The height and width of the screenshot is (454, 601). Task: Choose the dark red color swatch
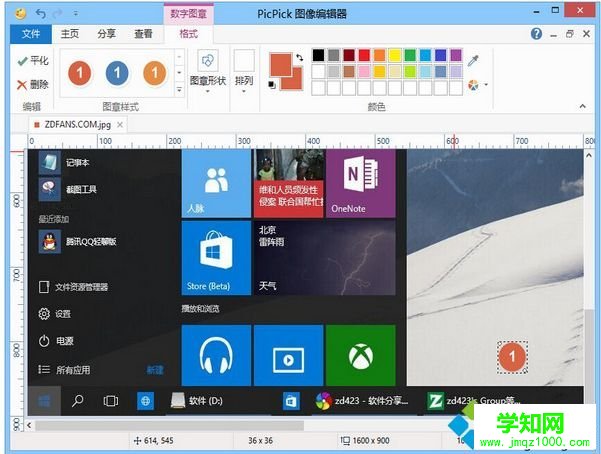[x=349, y=55]
